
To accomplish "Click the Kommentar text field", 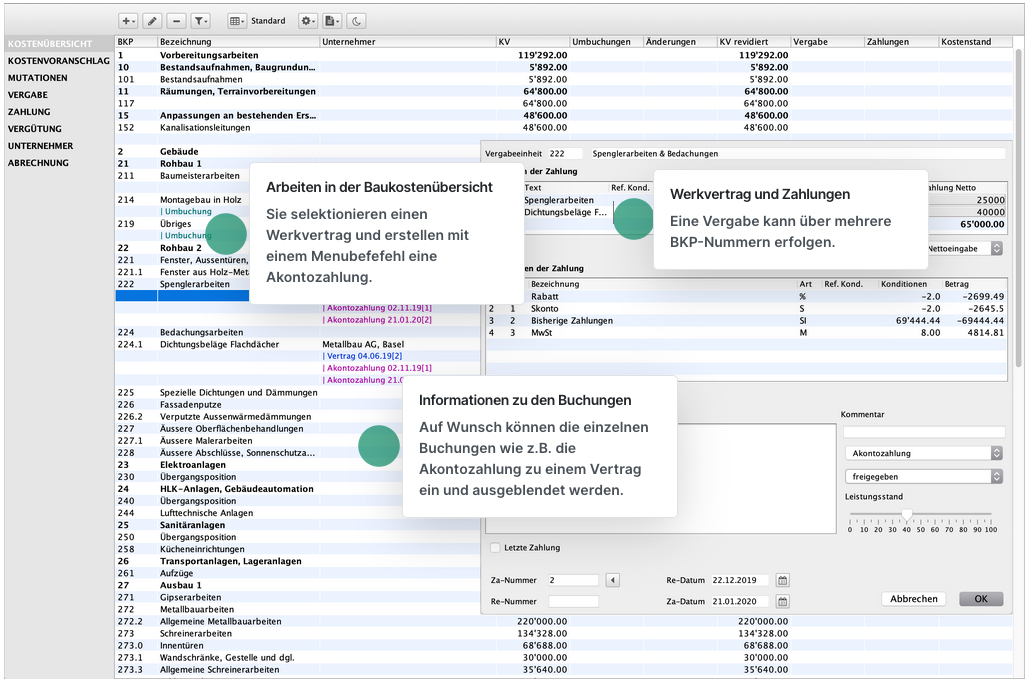I will coord(924,432).
